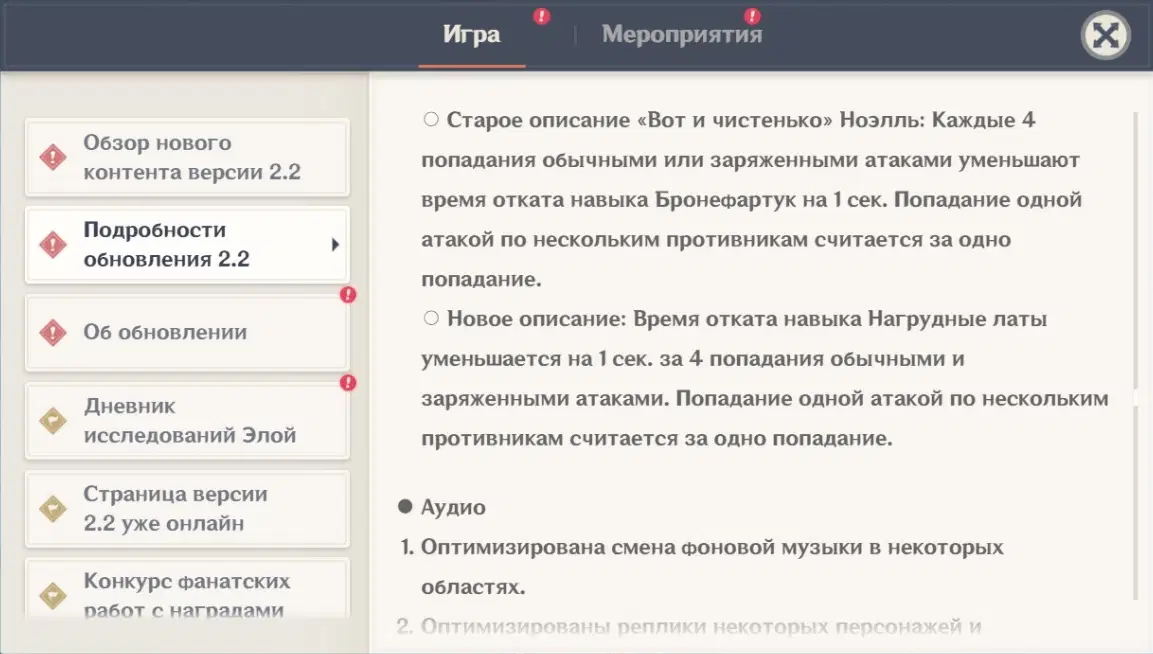Click the notice text vertical scrollbar

(1135, 250)
